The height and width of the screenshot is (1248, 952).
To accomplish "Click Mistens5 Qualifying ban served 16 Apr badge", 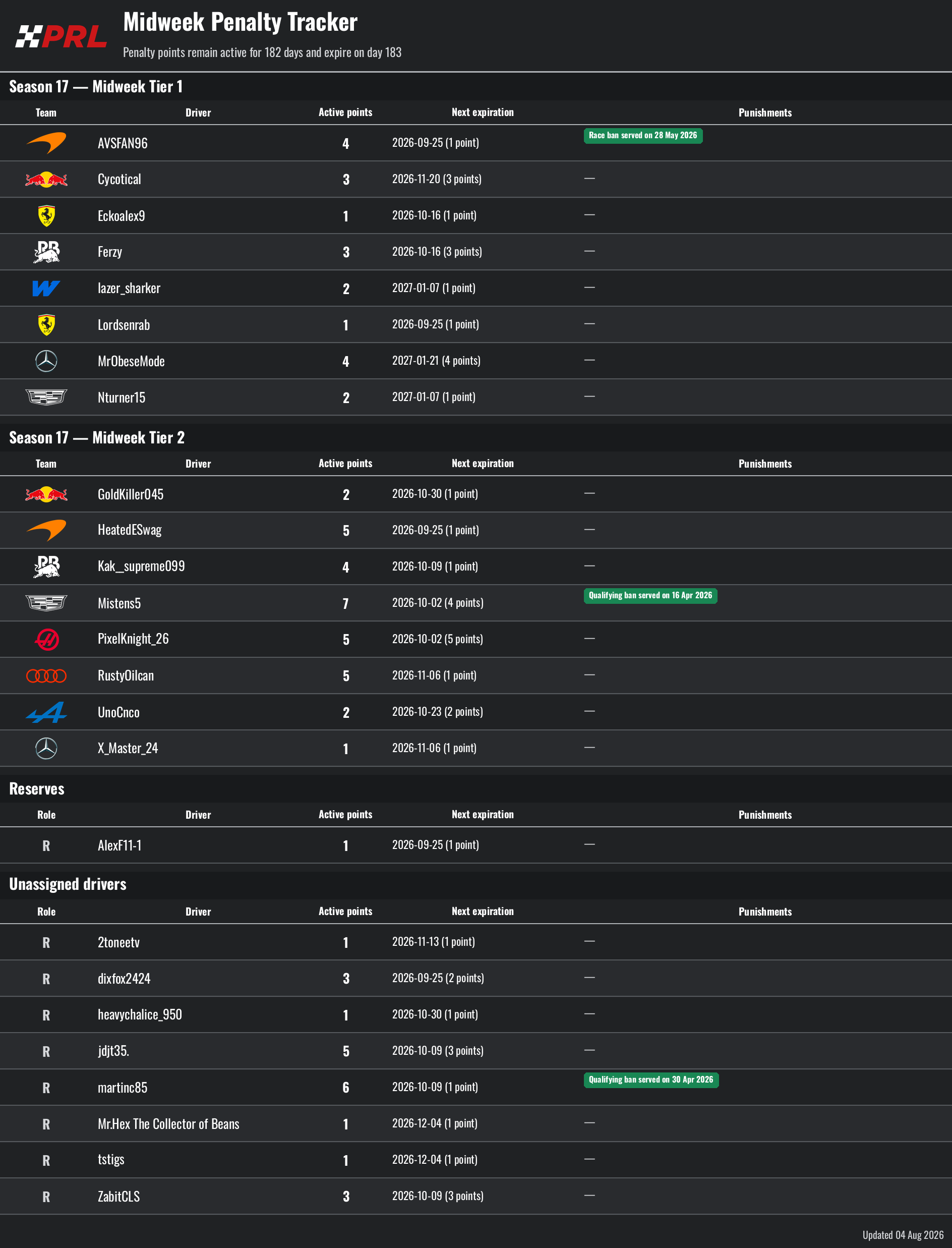I will (x=650, y=596).
